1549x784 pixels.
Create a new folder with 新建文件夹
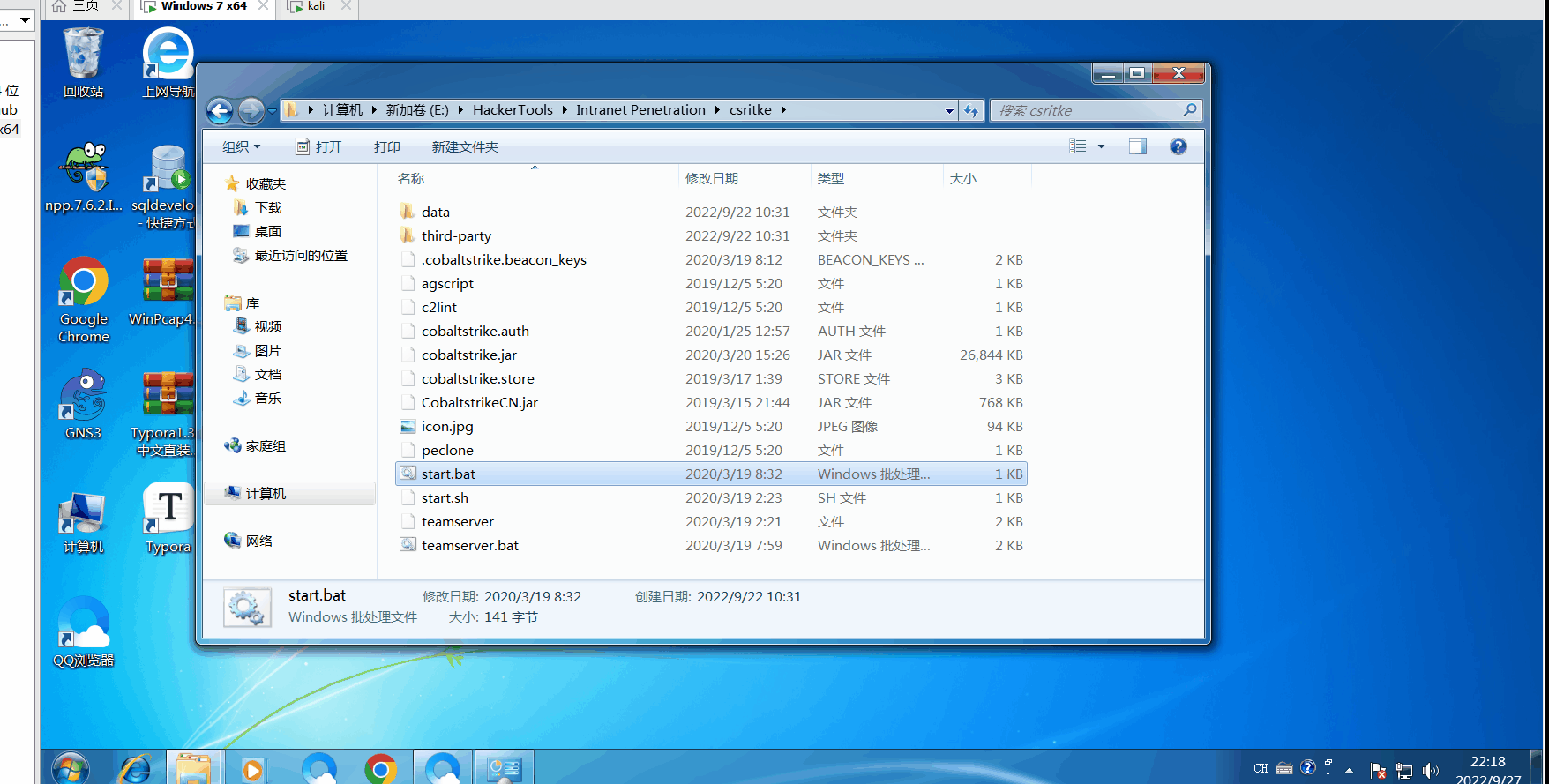click(x=465, y=146)
